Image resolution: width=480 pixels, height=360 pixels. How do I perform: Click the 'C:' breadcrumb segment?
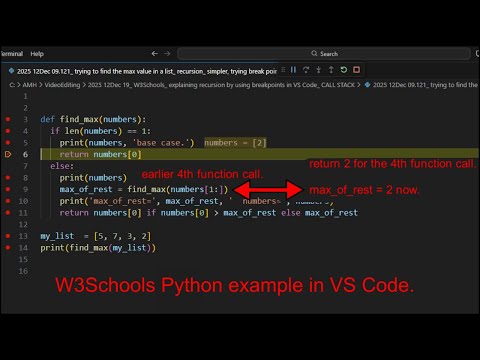coord(12,85)
